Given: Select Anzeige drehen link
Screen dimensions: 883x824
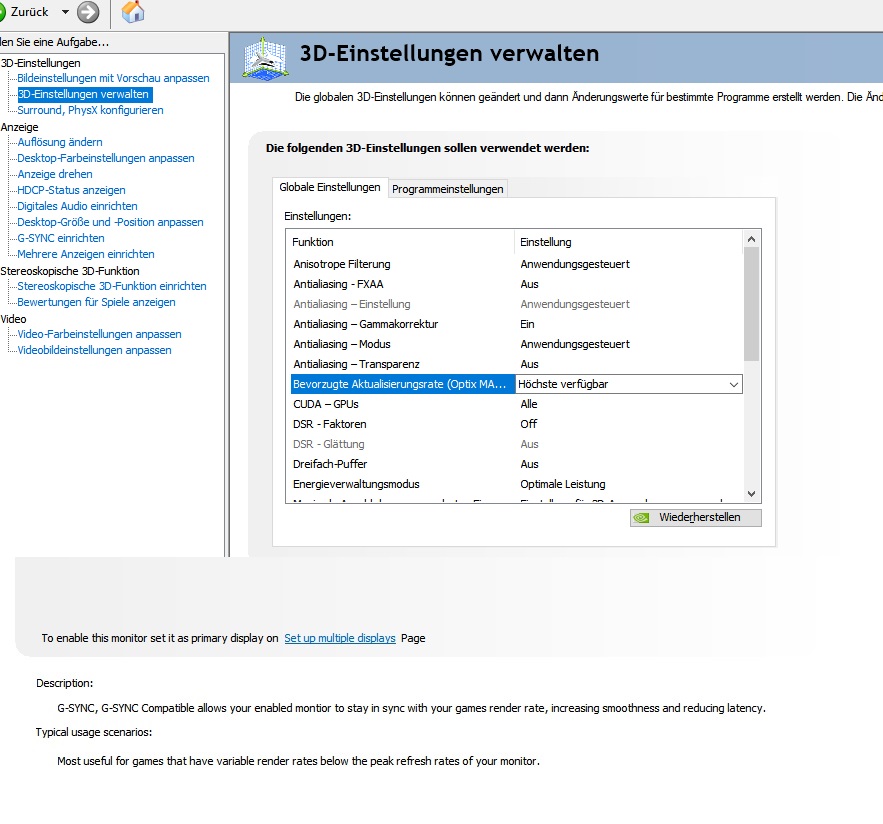Looking at the screenshot, I should coord(55,175).
